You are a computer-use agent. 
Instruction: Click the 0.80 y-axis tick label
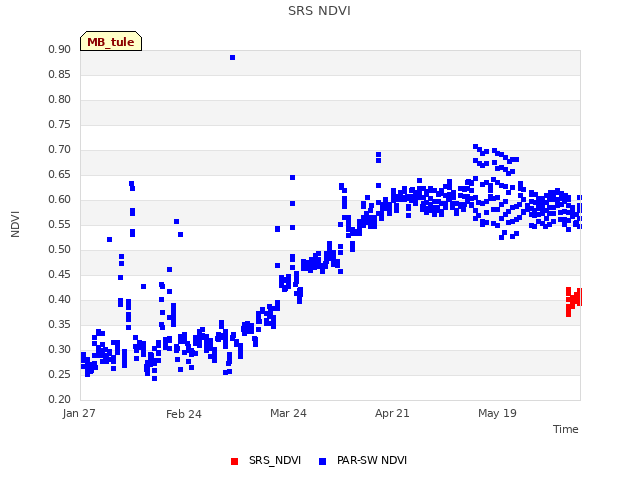click(x=60, y=99)
